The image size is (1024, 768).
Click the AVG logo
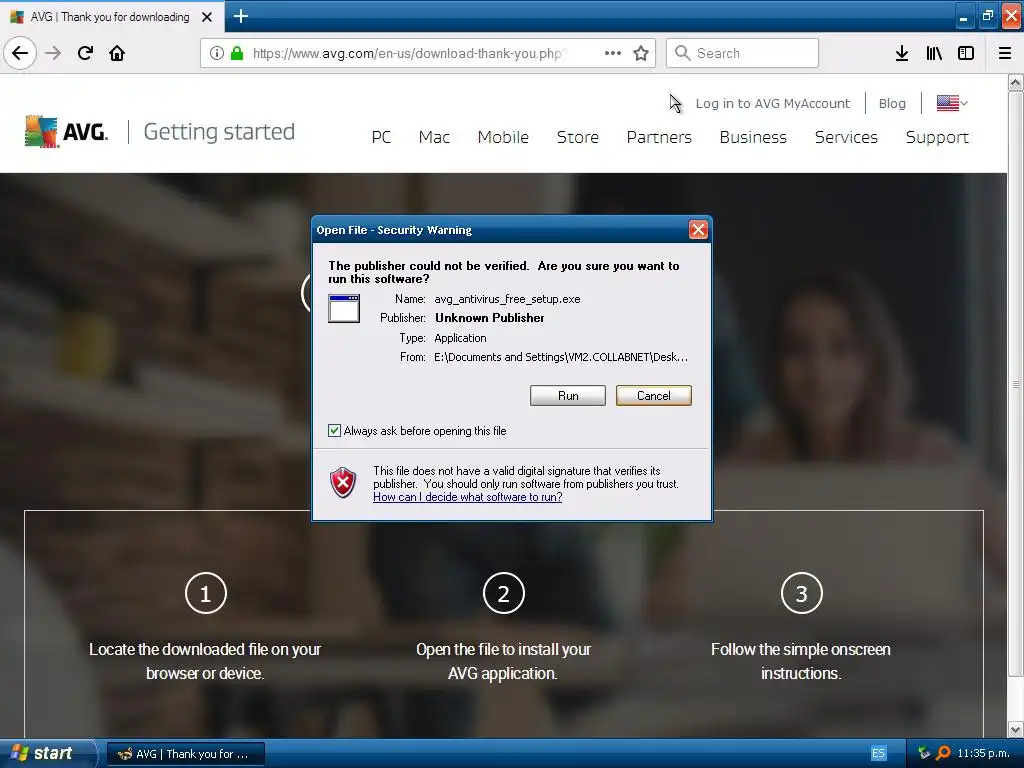(x=67, y=131)
